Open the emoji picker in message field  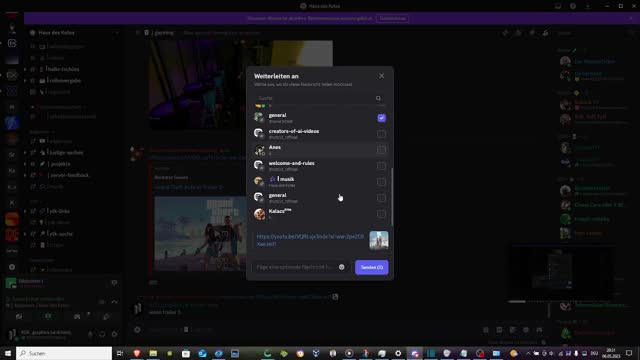342,267
